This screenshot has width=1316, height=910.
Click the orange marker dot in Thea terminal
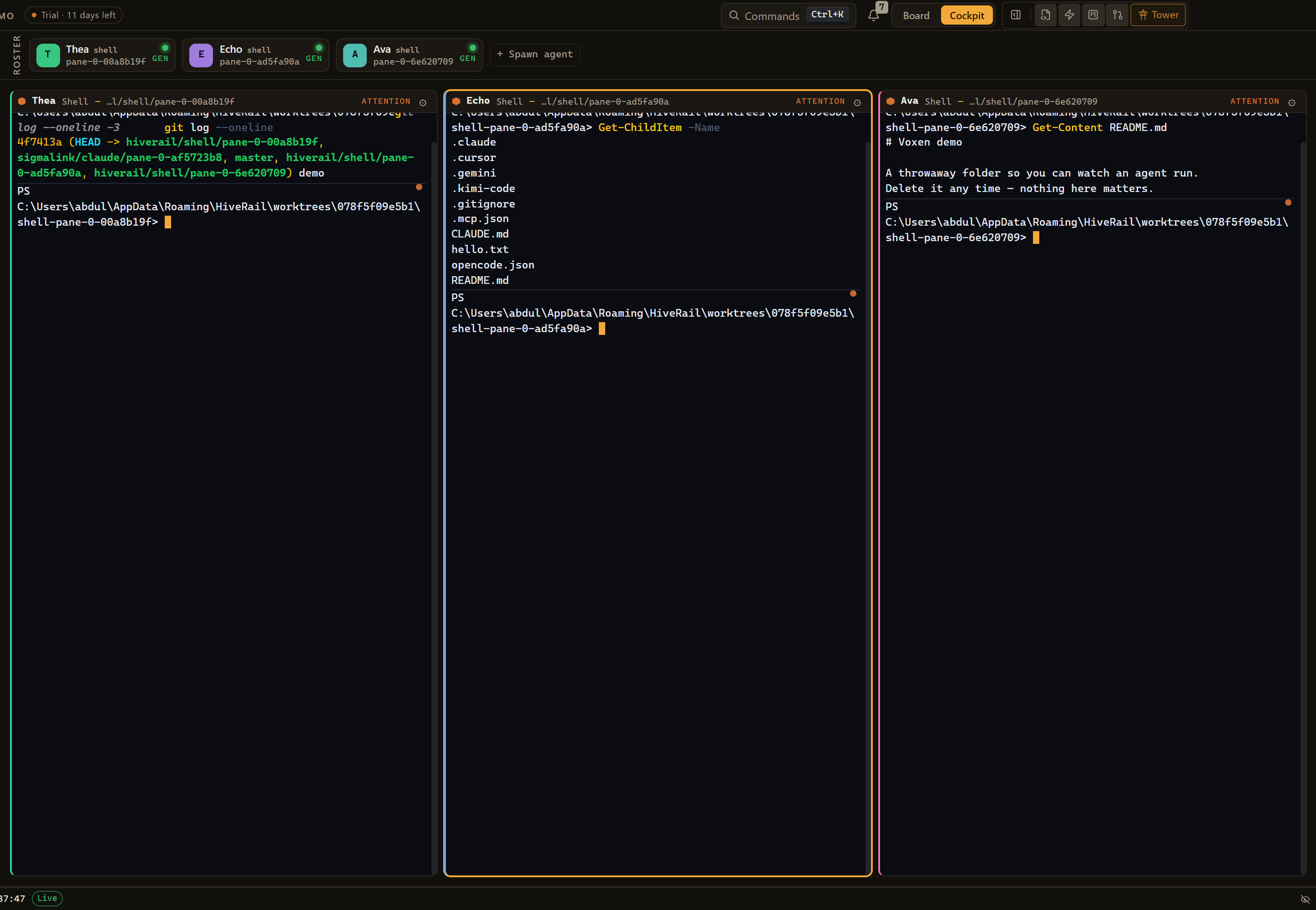pos(419,187)
